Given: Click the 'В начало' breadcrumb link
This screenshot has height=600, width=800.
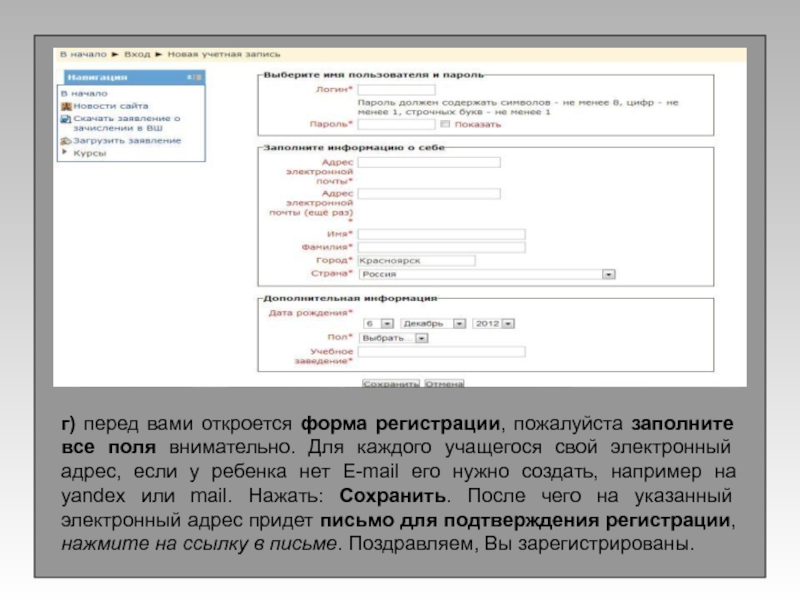Looking at the screenshot, I should (83, 54).
